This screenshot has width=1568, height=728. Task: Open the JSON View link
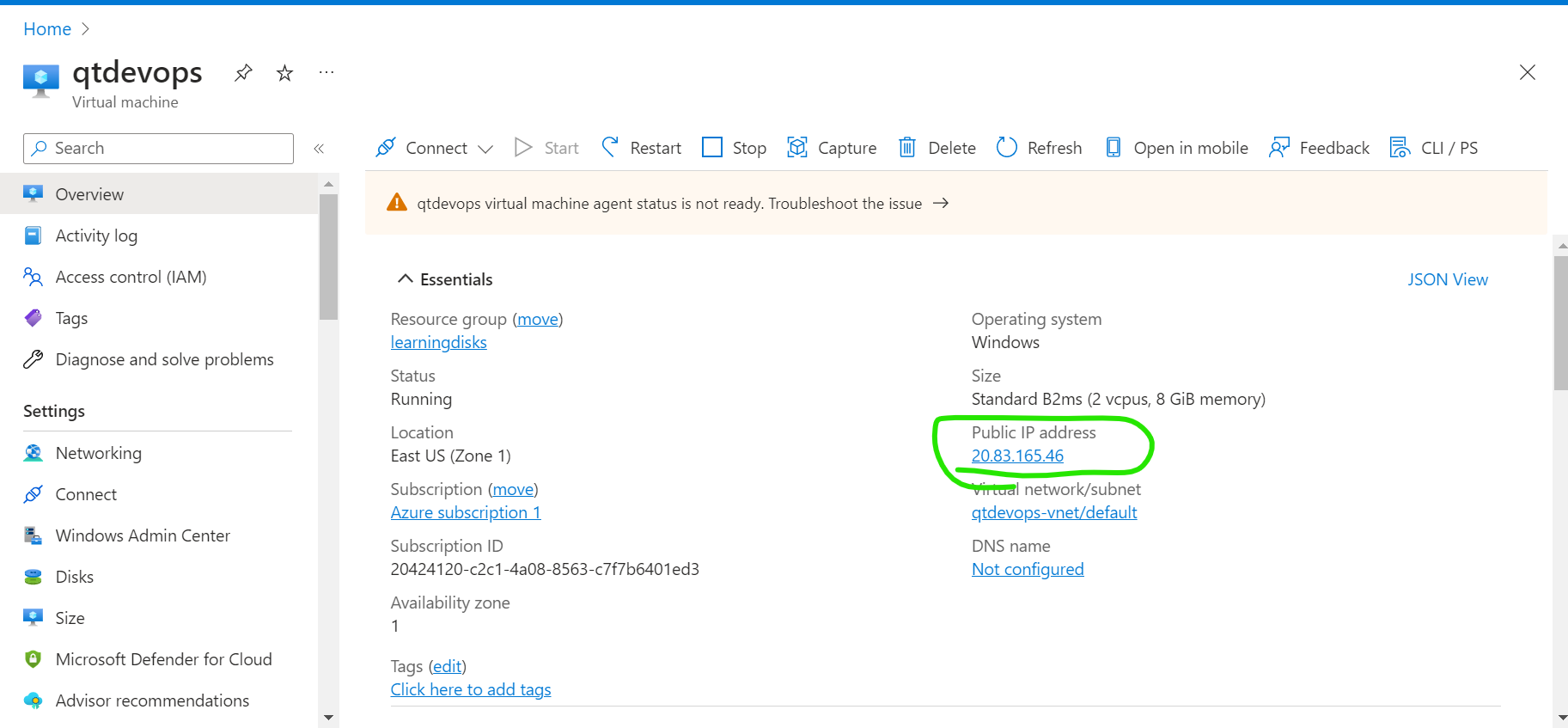1448,279
